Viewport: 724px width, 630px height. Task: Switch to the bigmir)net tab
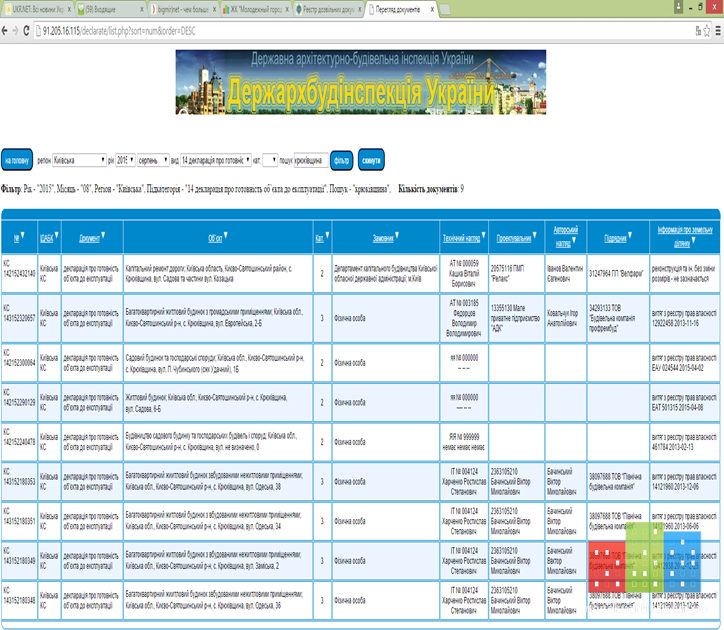183,9
